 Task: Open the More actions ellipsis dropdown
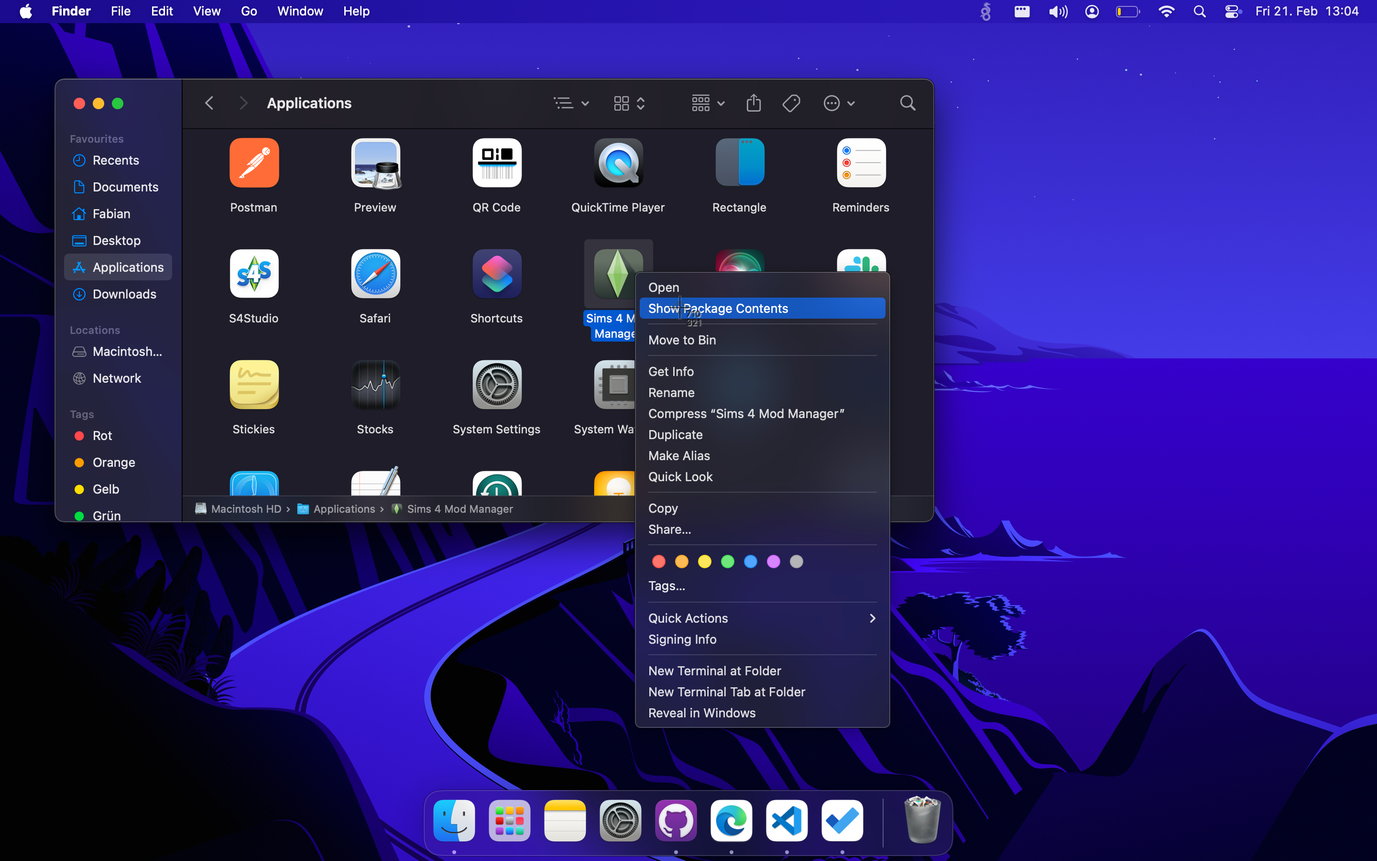click(x=839, y=103)
